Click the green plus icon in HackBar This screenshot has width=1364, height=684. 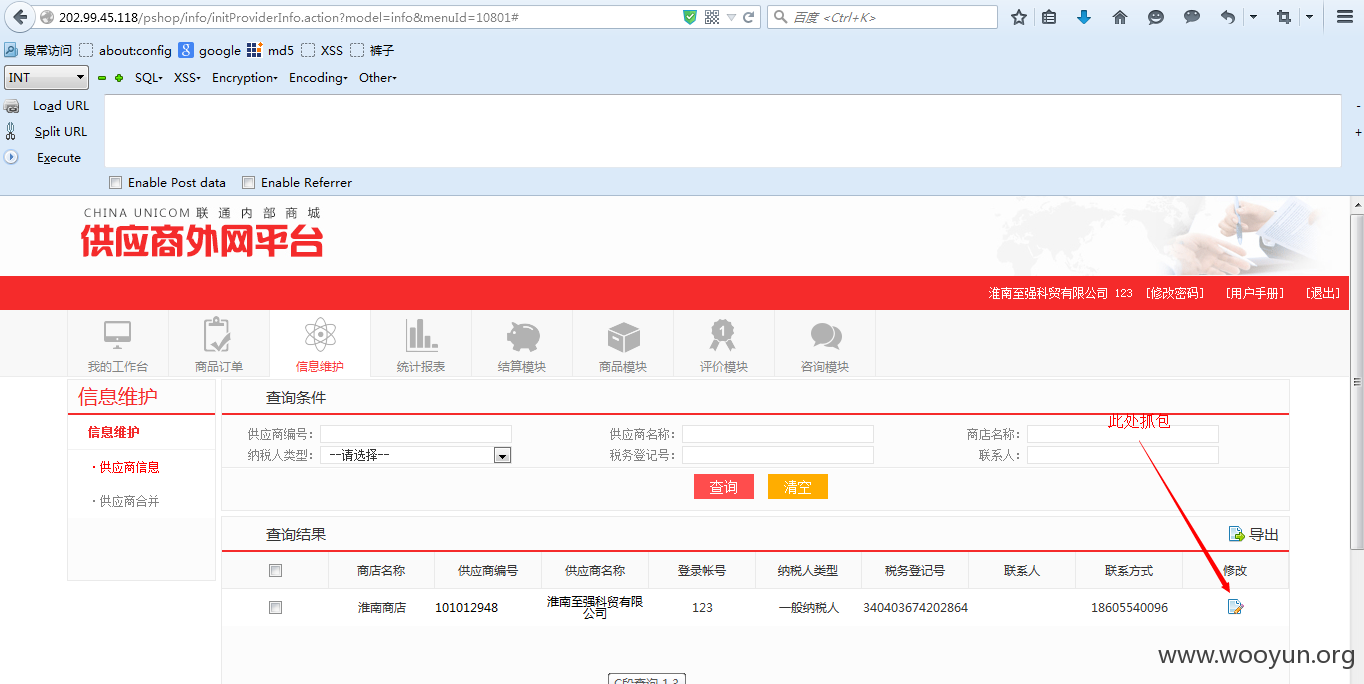(x=119, y=78)
